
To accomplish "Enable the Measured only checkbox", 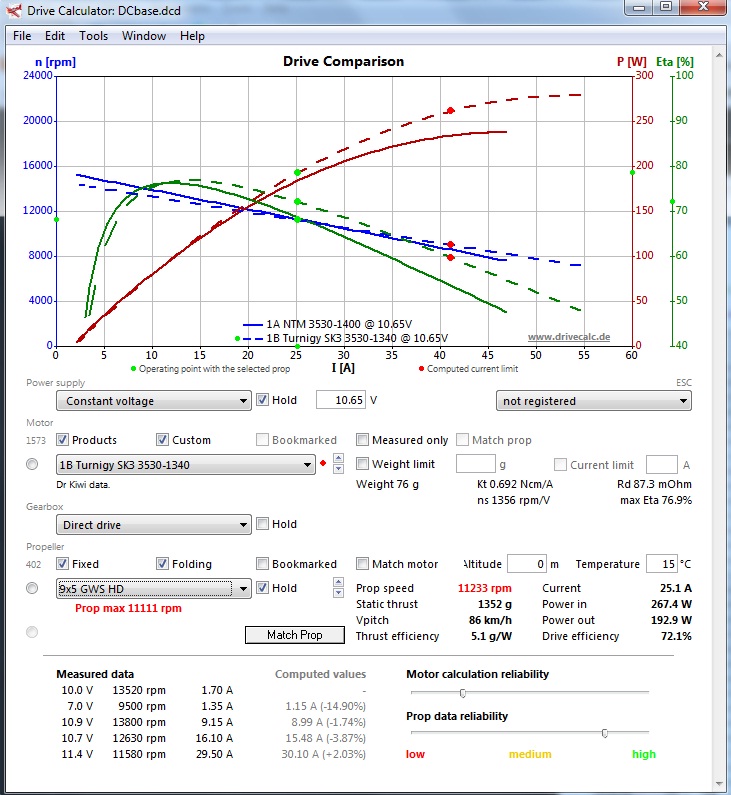I will click(x=363, y=440).
